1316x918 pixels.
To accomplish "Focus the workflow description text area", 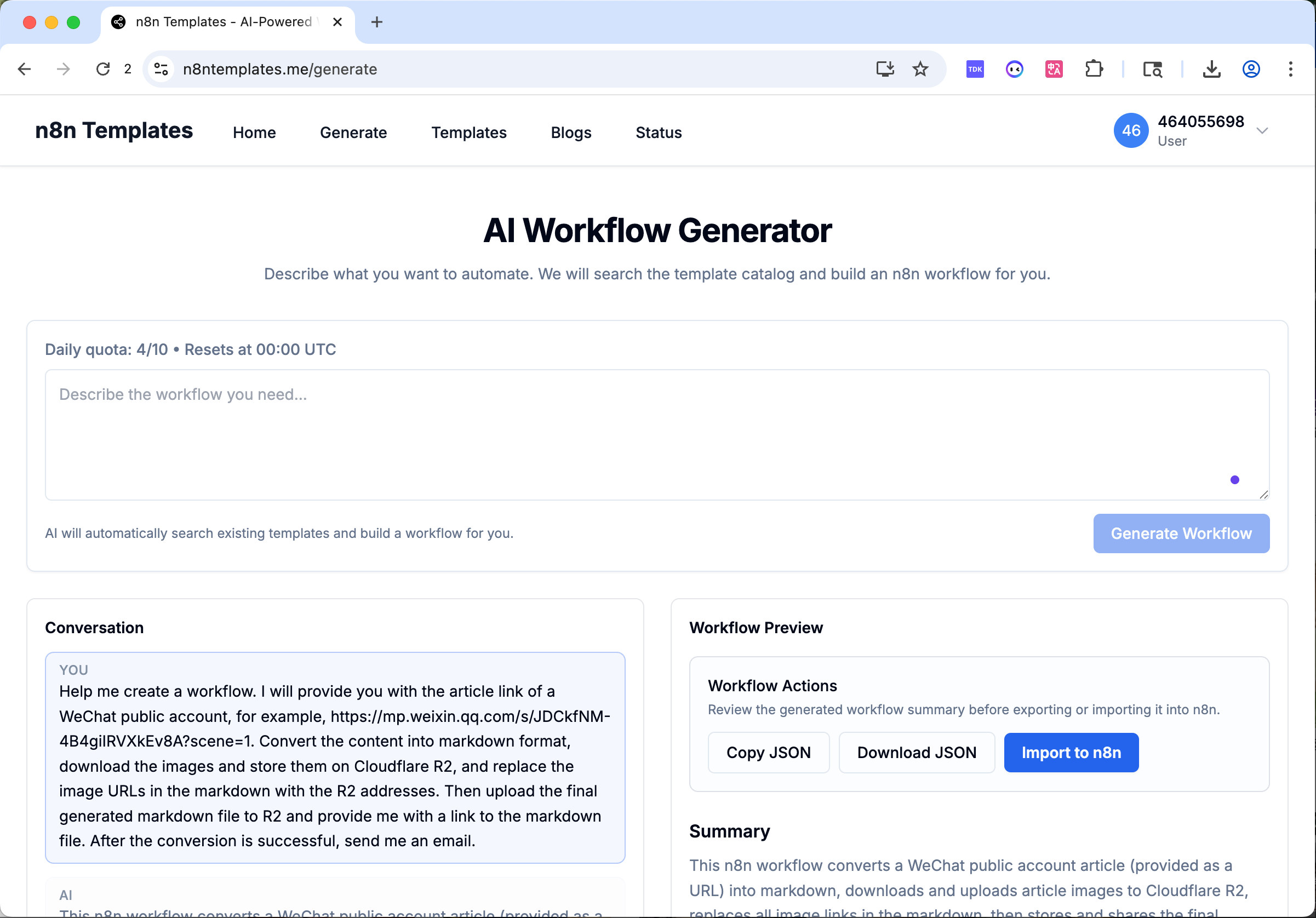I will click(x=657, y=434).
